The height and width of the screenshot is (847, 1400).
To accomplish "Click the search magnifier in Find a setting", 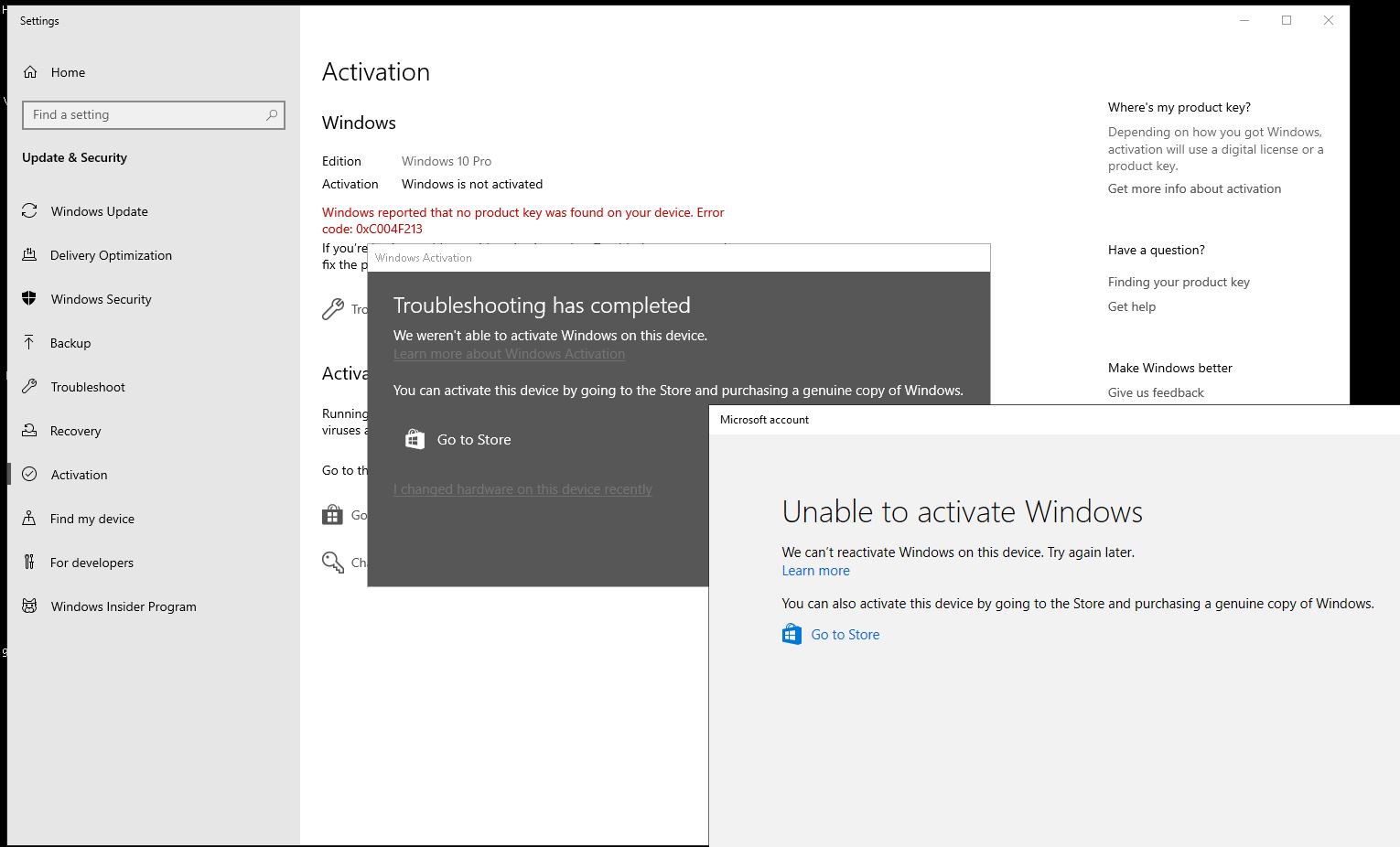I will click(272, 114).
